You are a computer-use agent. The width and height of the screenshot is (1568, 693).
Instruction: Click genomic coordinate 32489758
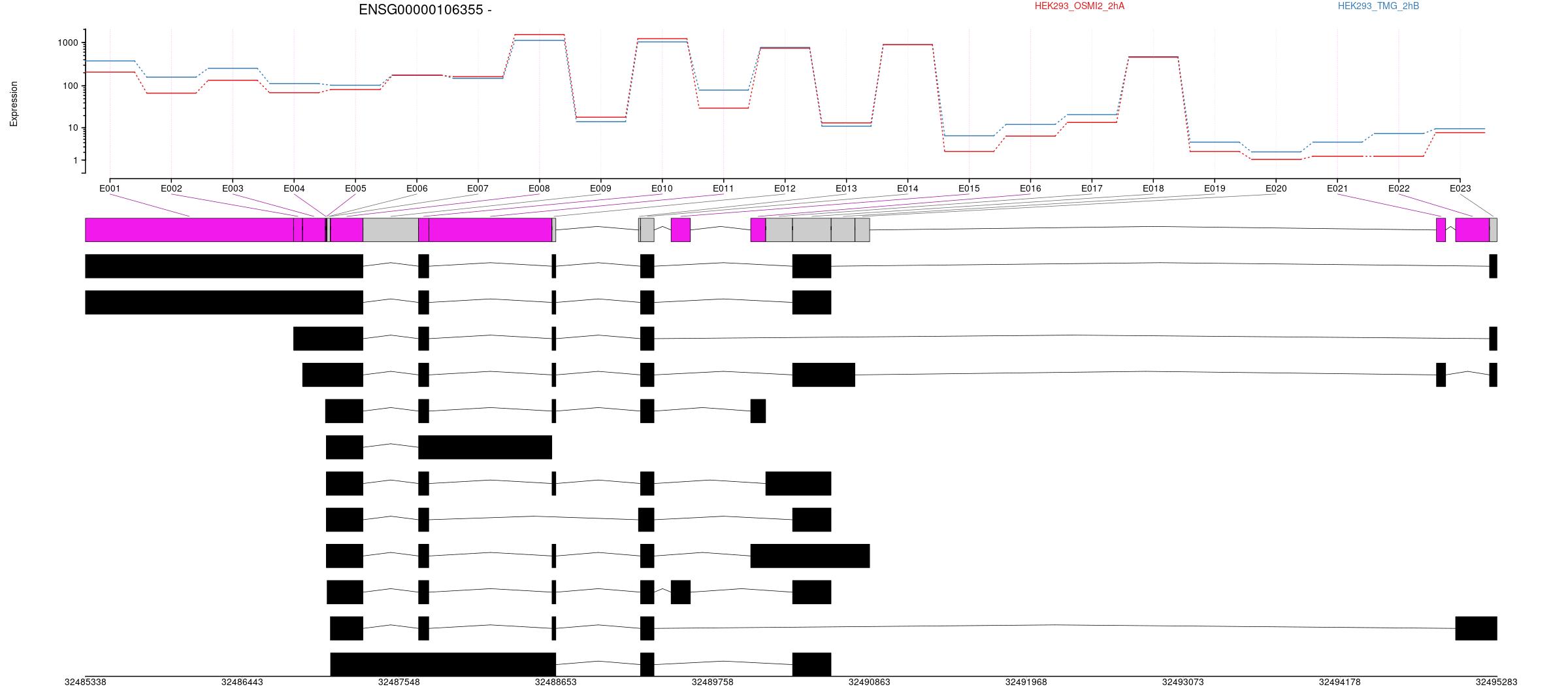point(713,683)
